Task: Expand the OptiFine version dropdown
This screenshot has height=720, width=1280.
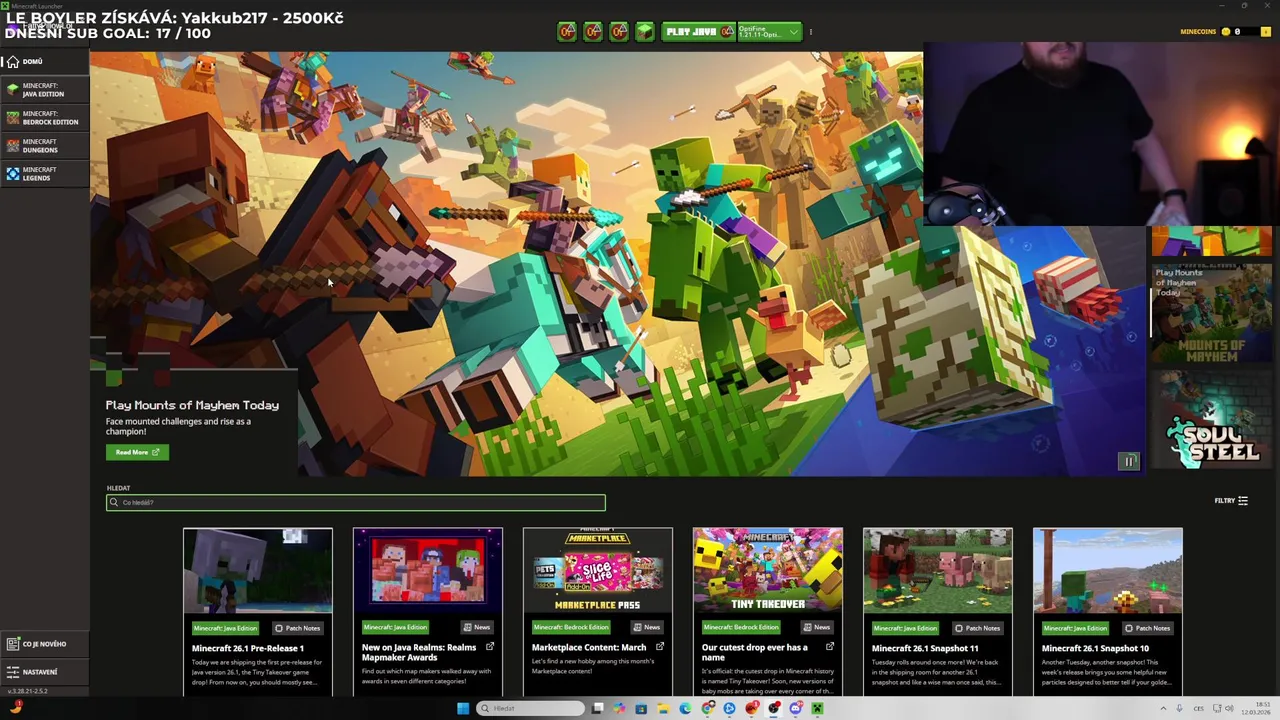Action: pos(770,32)
